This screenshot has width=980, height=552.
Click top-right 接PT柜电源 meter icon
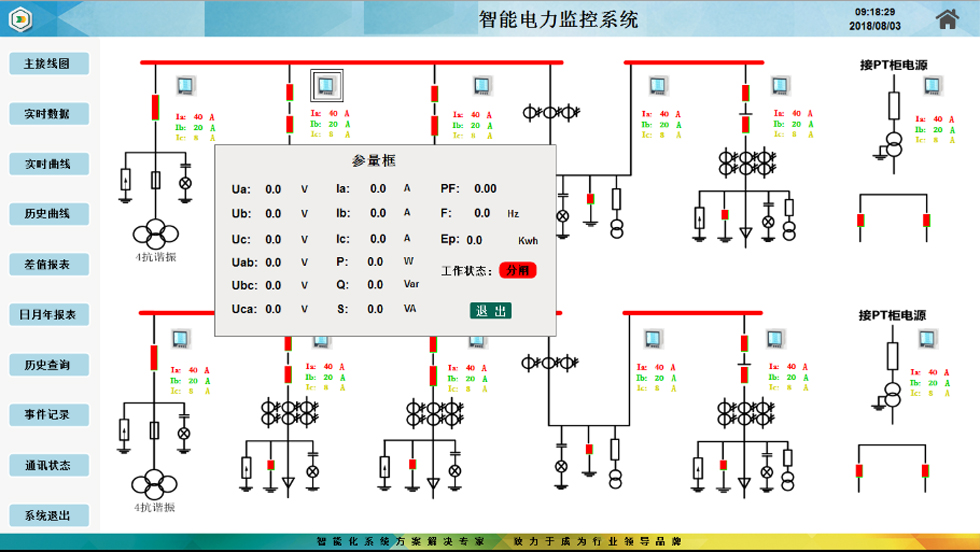(x=932, y=86)
